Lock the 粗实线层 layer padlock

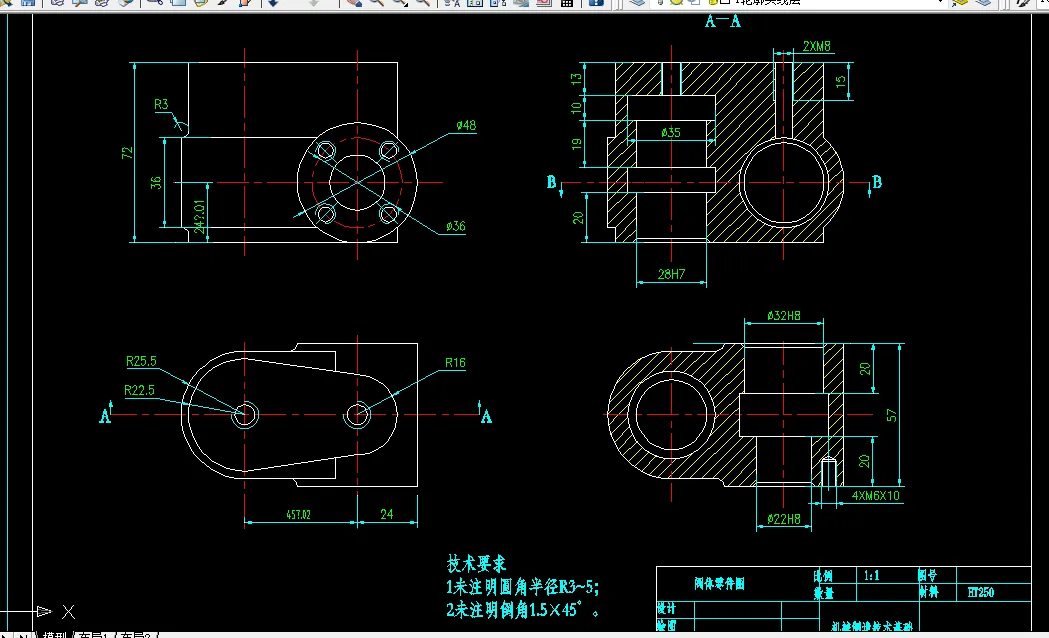tap(713, 4)
